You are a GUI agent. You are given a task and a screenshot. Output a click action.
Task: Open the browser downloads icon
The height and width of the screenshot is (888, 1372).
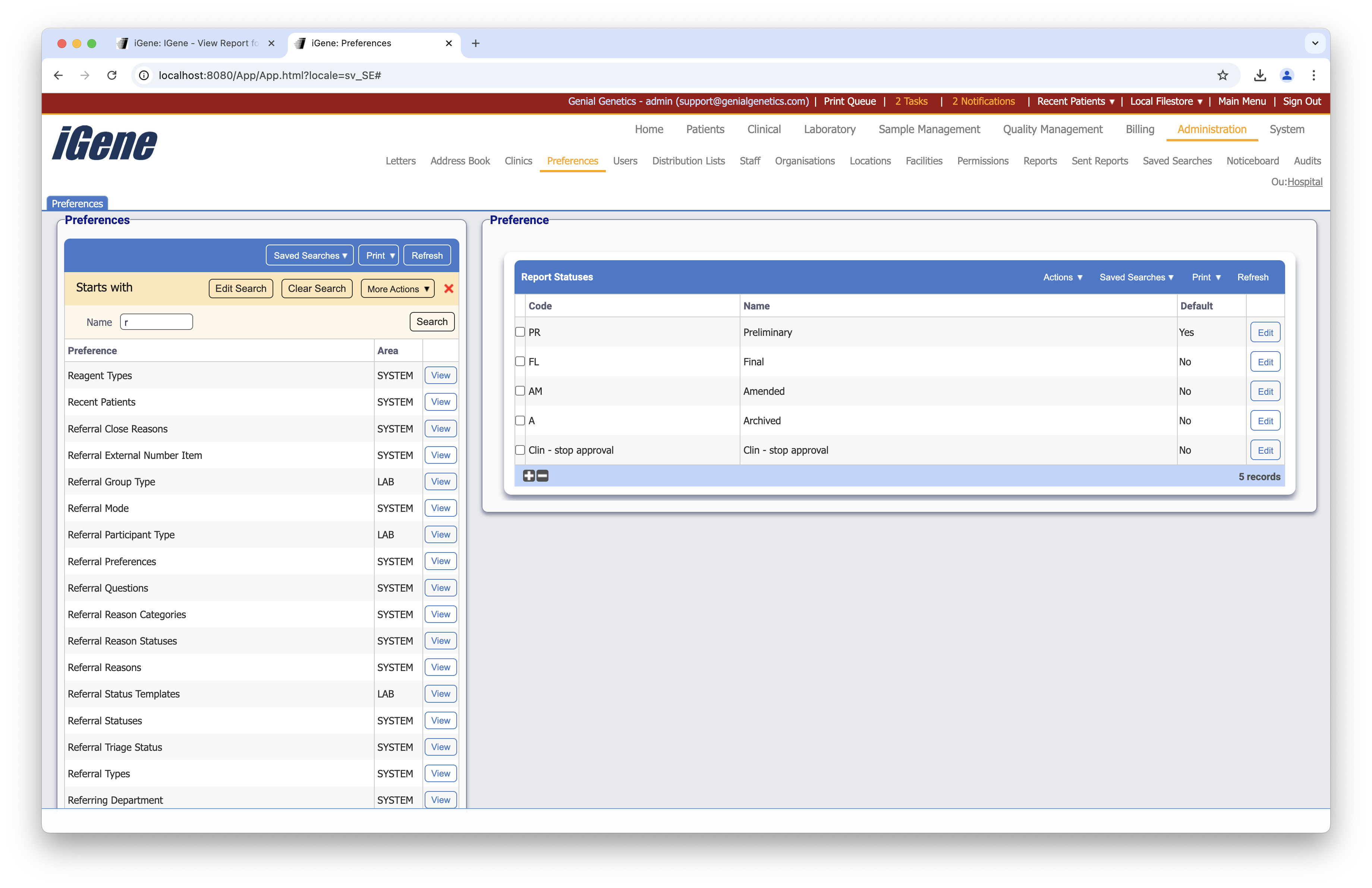point(1259,75)
